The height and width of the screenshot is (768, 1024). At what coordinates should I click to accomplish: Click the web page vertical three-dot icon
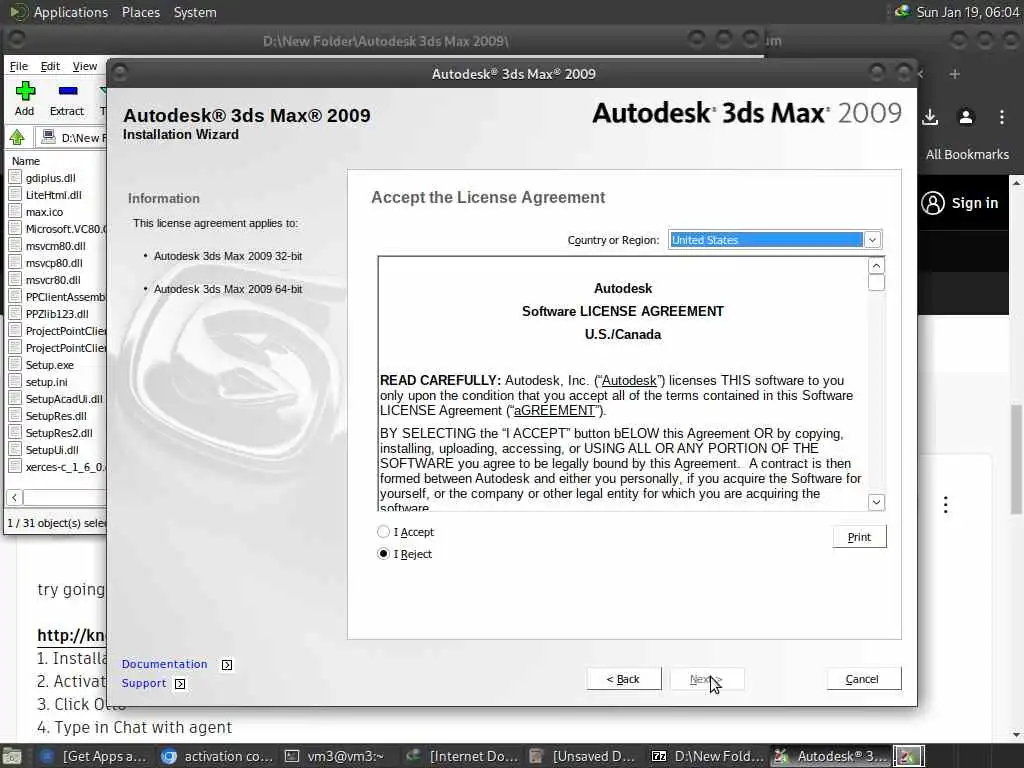tap(945, 504)
